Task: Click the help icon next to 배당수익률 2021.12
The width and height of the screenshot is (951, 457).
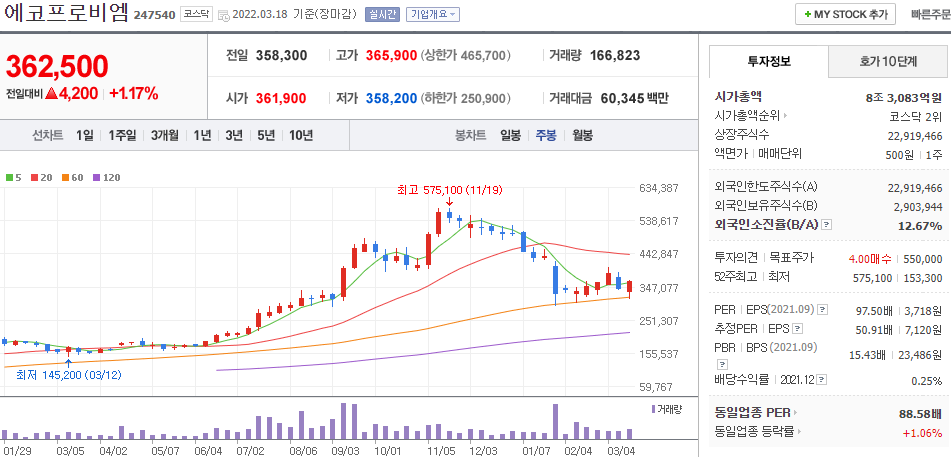Action: click(x=822, y=380)
